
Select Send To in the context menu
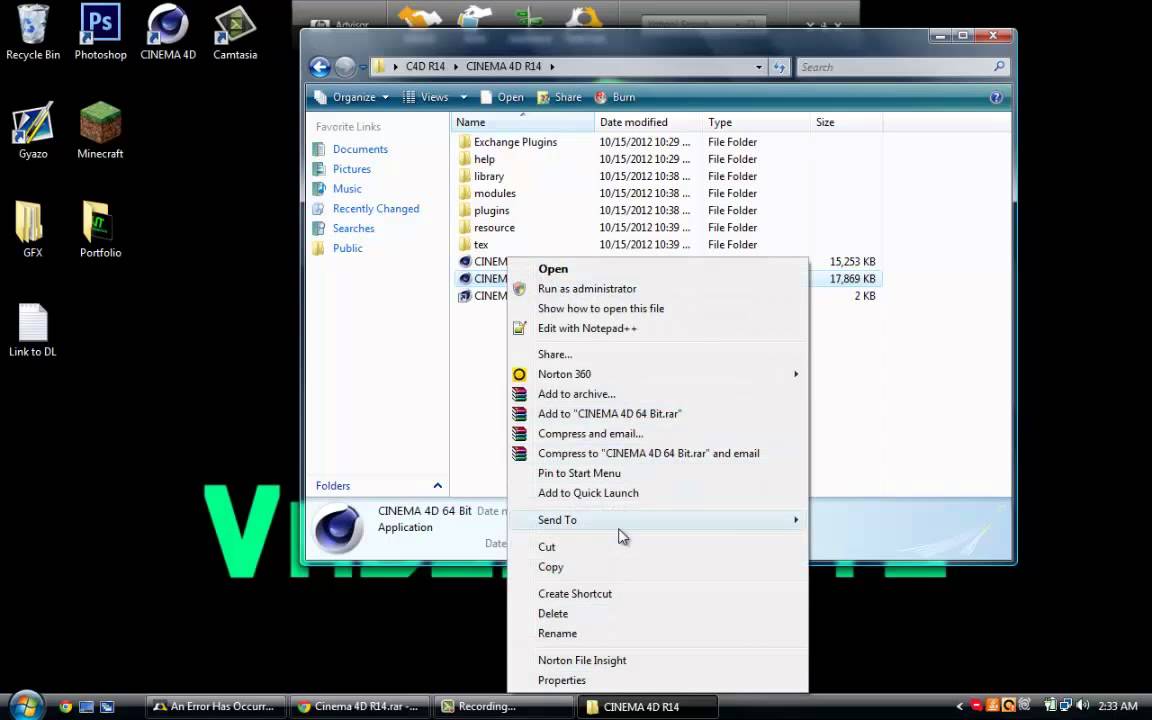pyautogui.click(x=658, y=520)
